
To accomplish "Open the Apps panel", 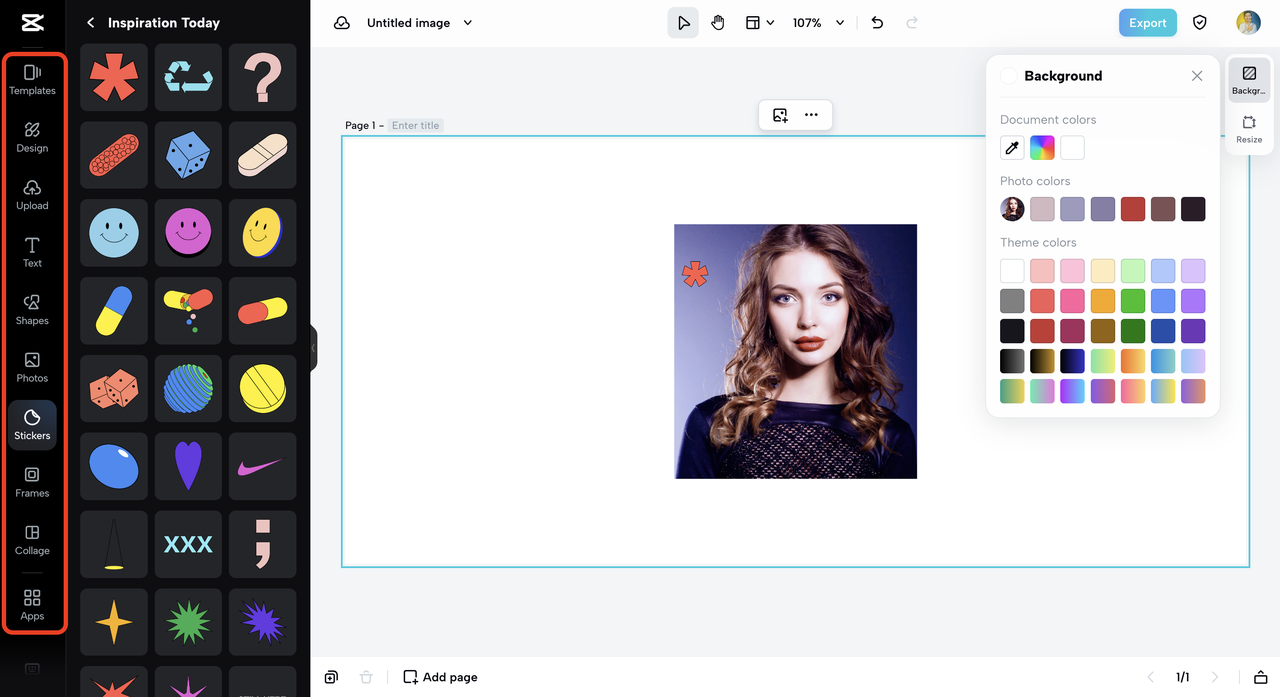I will click(x=32, y=605).
